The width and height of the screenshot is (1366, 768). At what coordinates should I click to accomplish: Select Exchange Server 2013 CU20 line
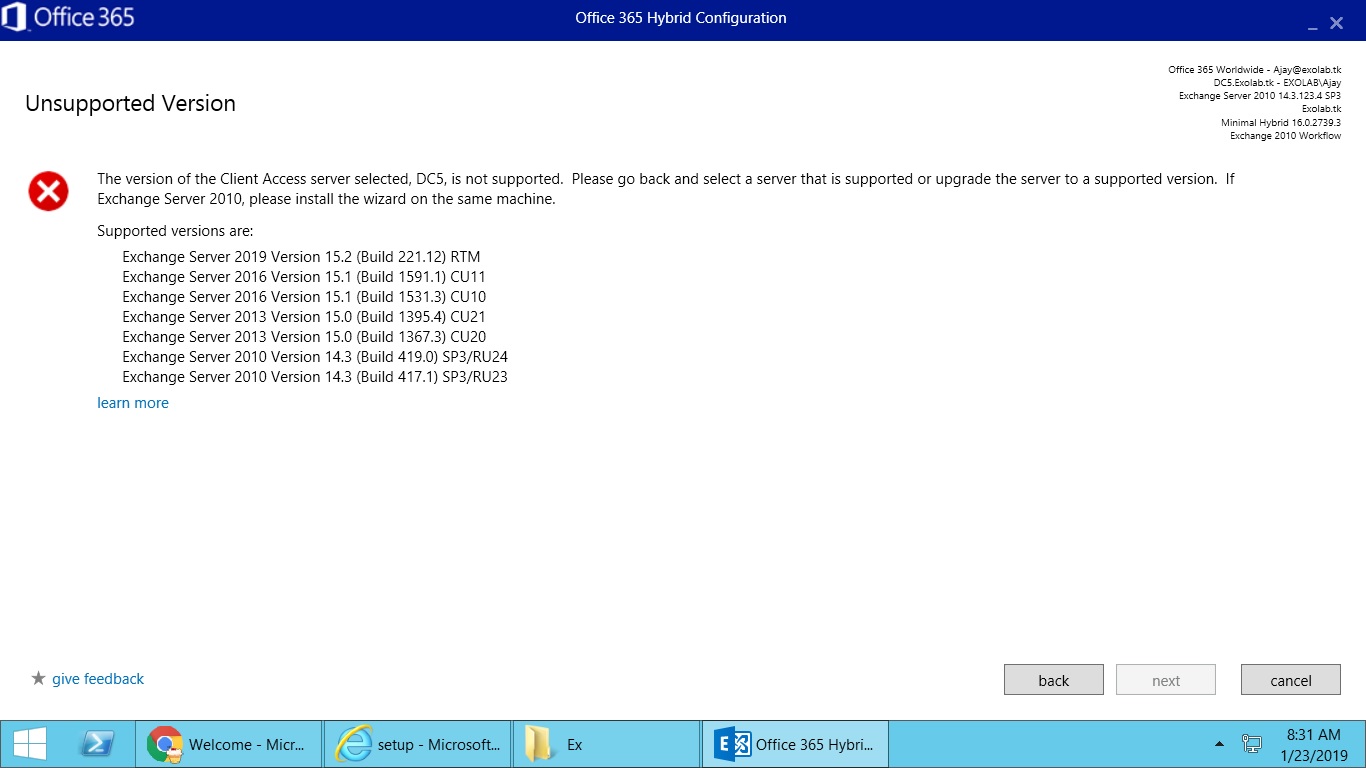(x=304, y=337)
